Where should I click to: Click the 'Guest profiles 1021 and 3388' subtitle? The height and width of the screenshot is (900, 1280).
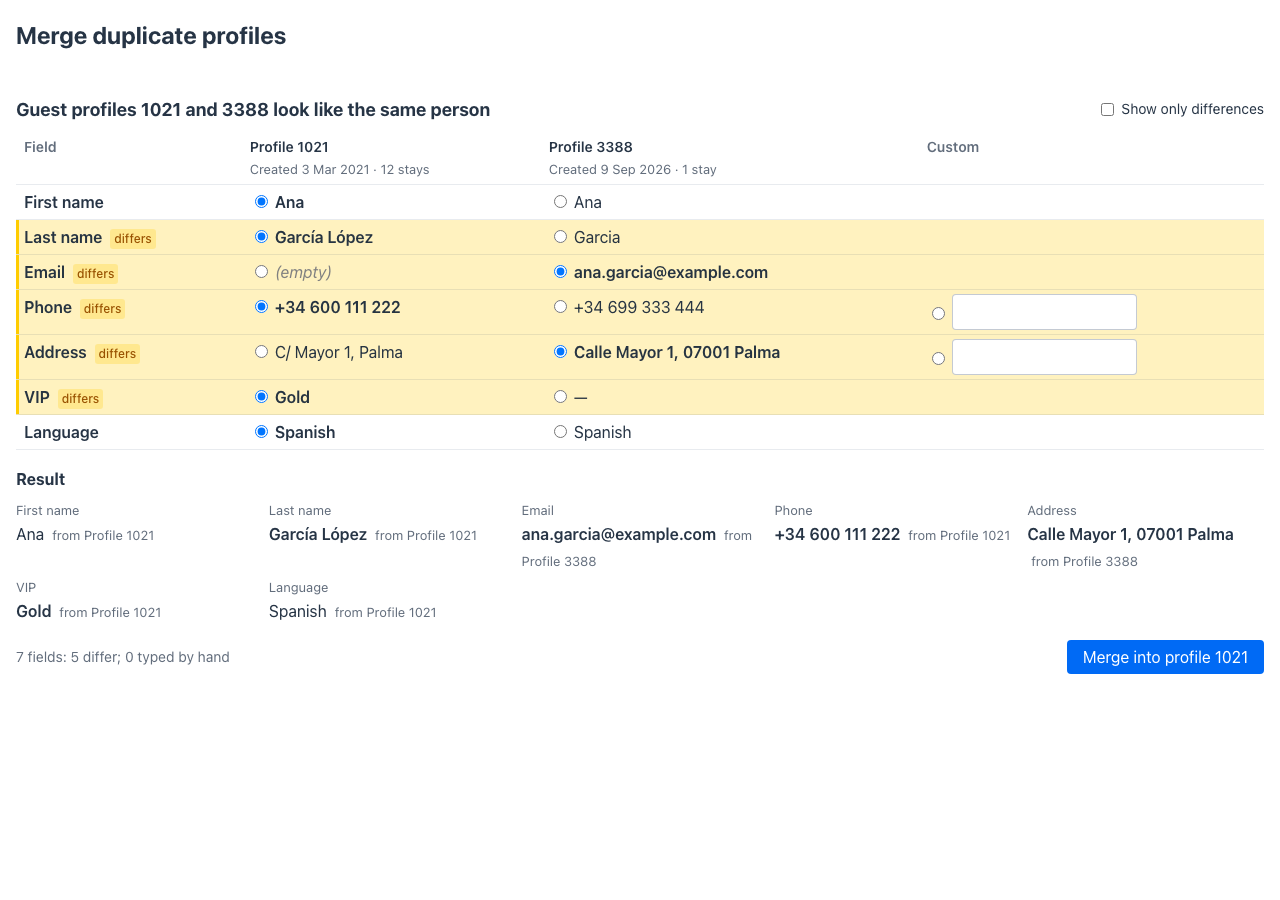[x=253, y=110]
